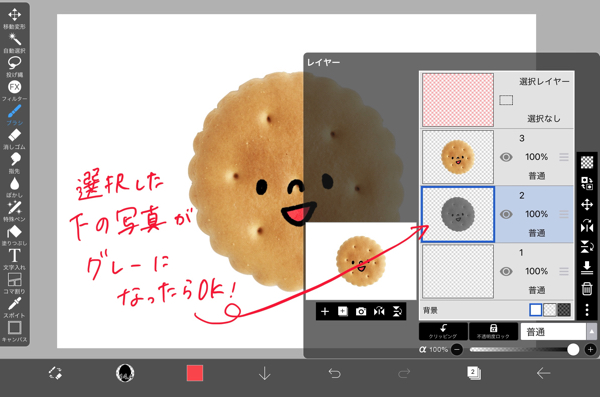Select the Smudge finger tool
The width and height of the screenshot is (600, 397).
click(x=14, y=163)
